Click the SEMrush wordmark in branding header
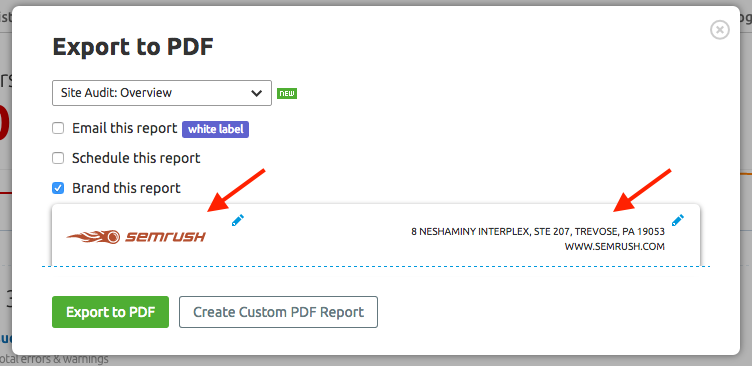 (165, 236)
